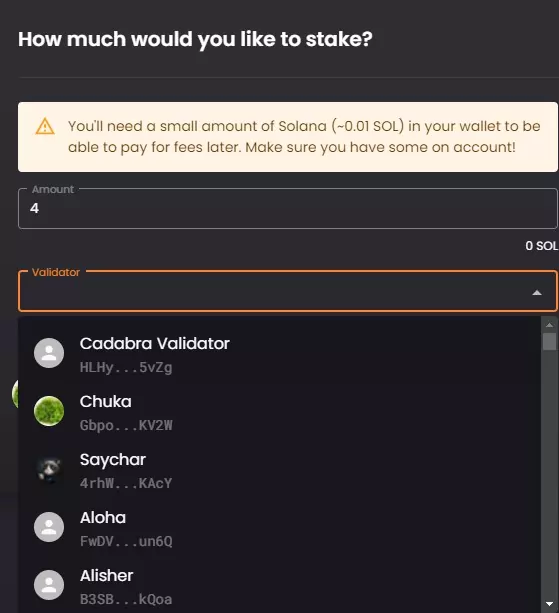
Task: Click the Amount input field
Action: (288, 208)
